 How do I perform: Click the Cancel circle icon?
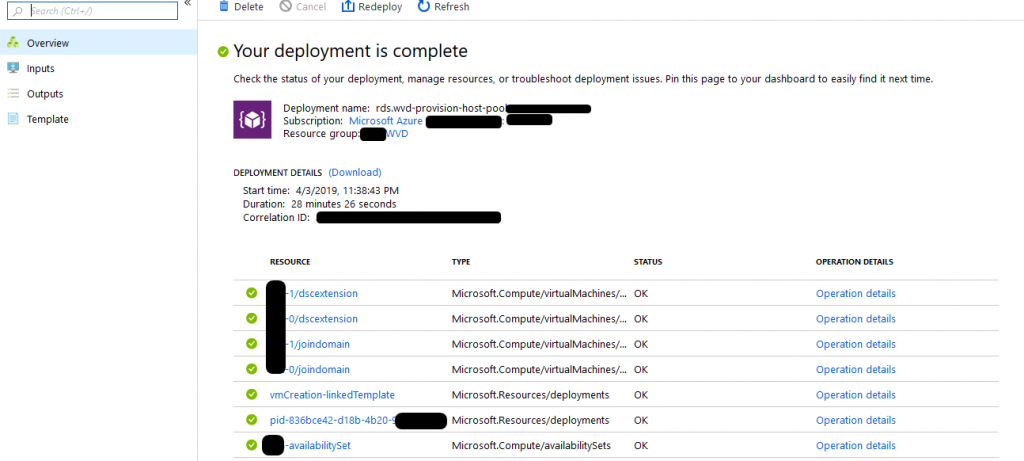[285, 7]
